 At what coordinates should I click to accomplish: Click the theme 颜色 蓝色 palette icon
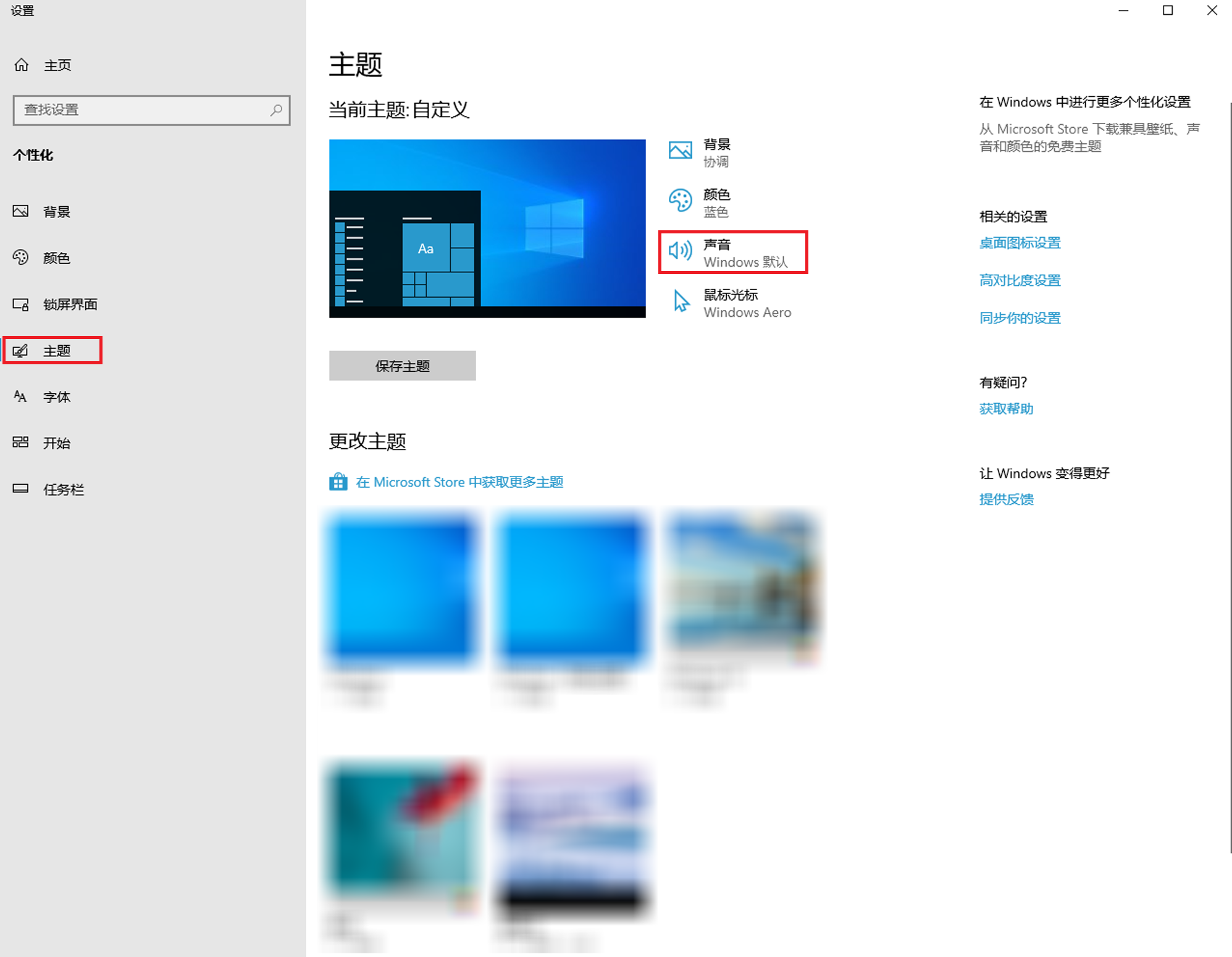pos(681,201)
